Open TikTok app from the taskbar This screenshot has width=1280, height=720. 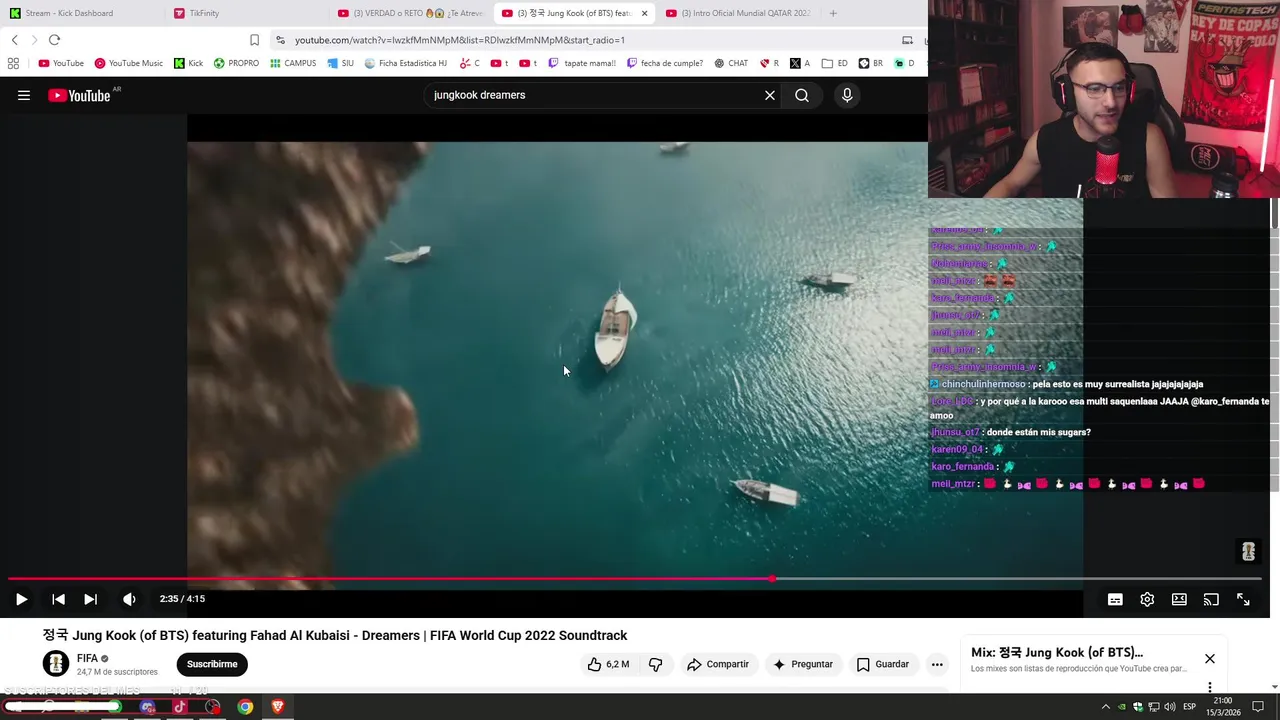(180, 707)
